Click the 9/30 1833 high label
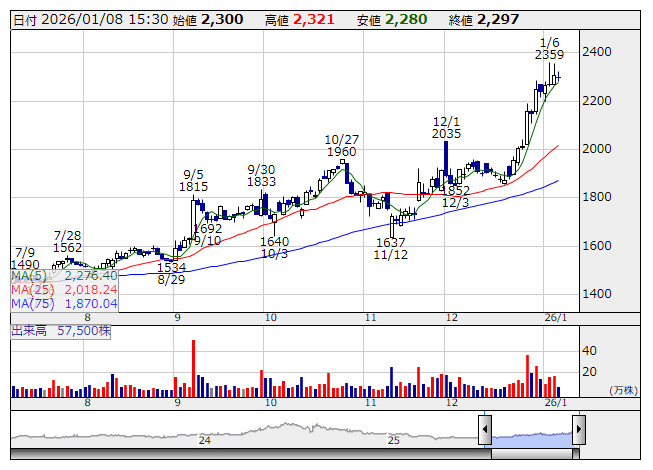The width and height of the screenshot is (653, 470). click(261, 176)
